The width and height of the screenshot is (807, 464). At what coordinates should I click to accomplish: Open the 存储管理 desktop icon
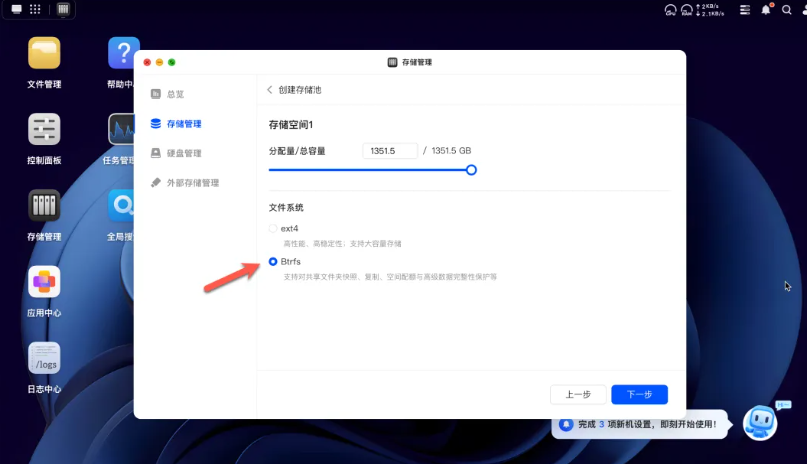(x=44, y=205)
